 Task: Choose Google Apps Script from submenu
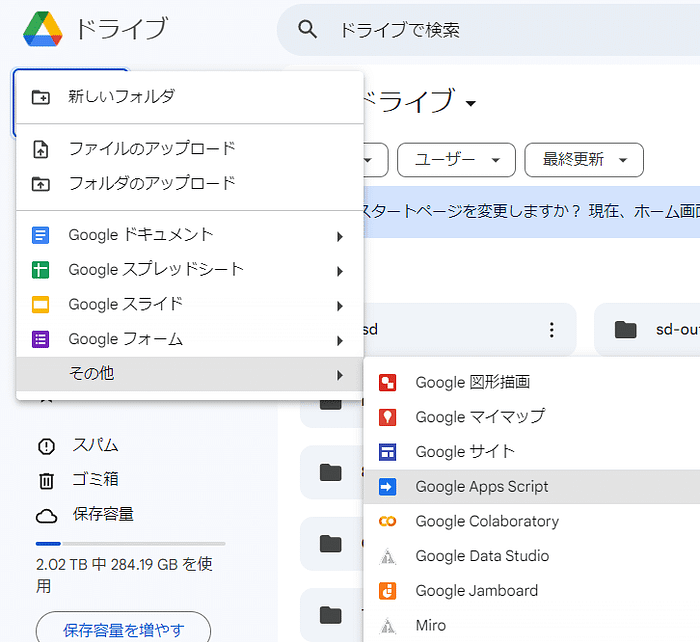[x=532, y=487]
